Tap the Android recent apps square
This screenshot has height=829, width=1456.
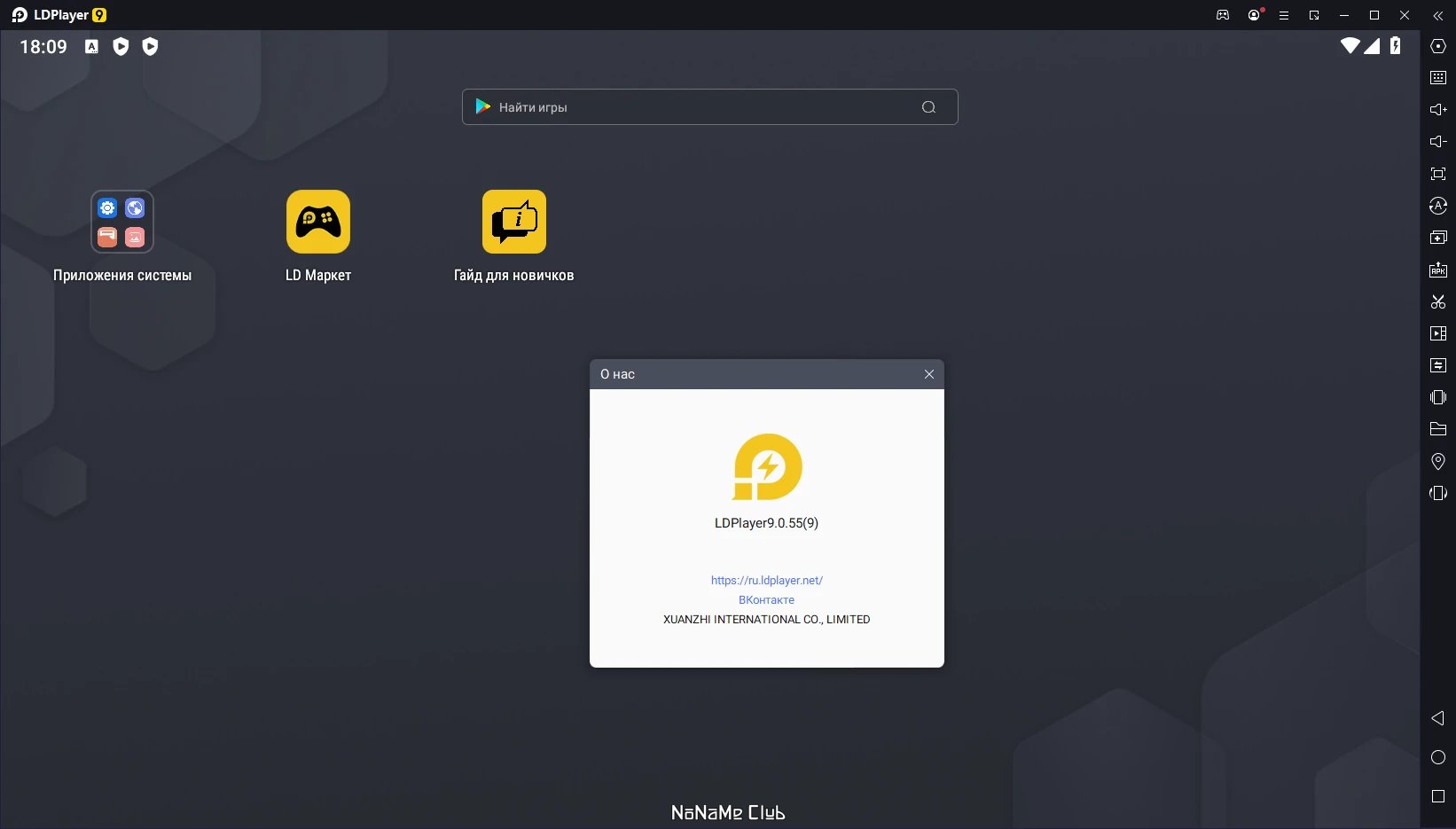pyautogui.click(x=1438, y=796)
